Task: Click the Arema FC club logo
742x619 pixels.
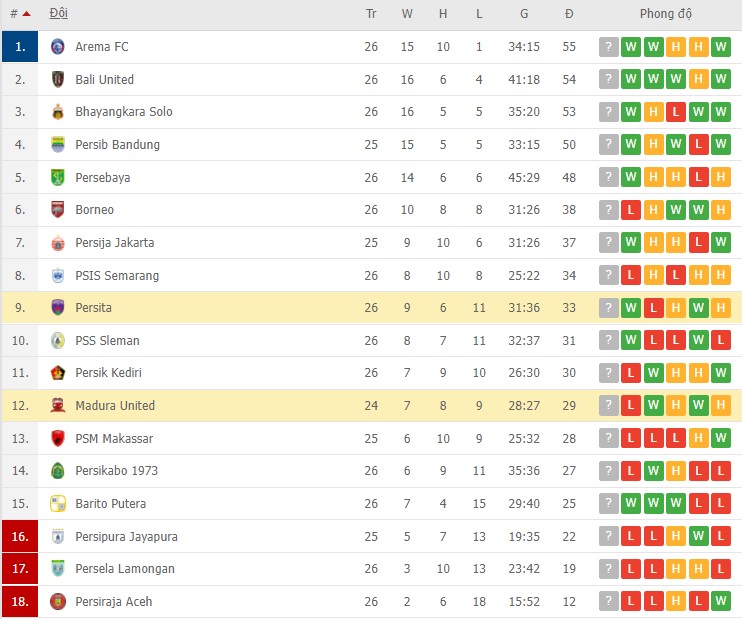Action: (57, 47)
